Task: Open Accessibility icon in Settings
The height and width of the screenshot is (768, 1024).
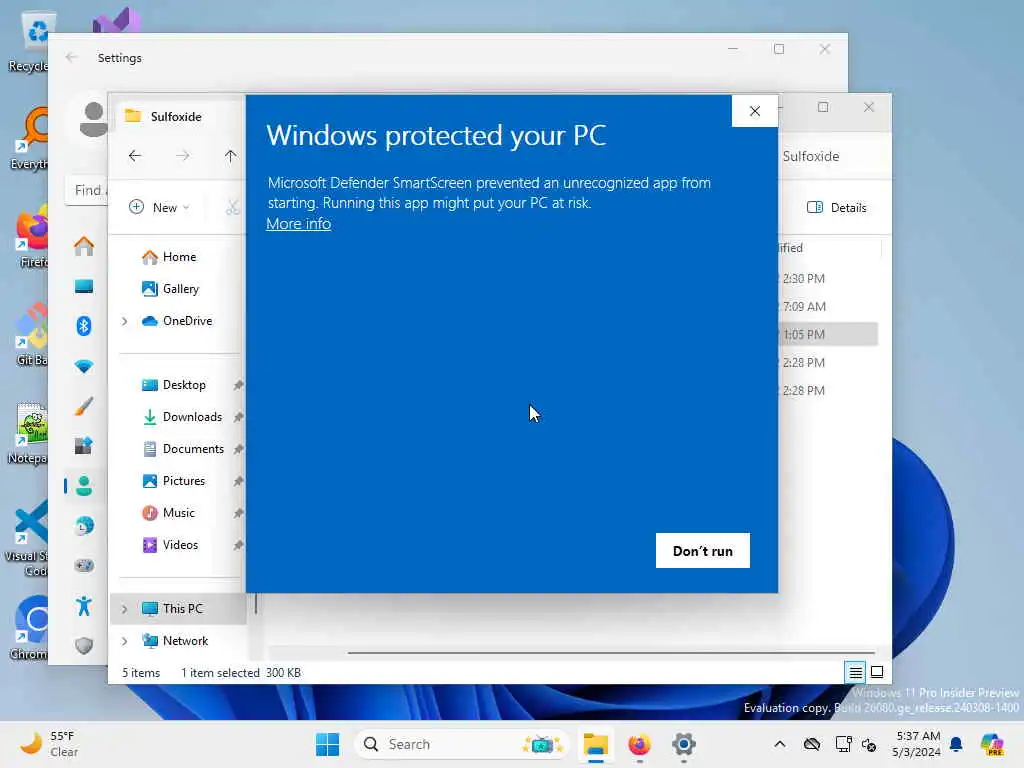Action: [84, 606]
